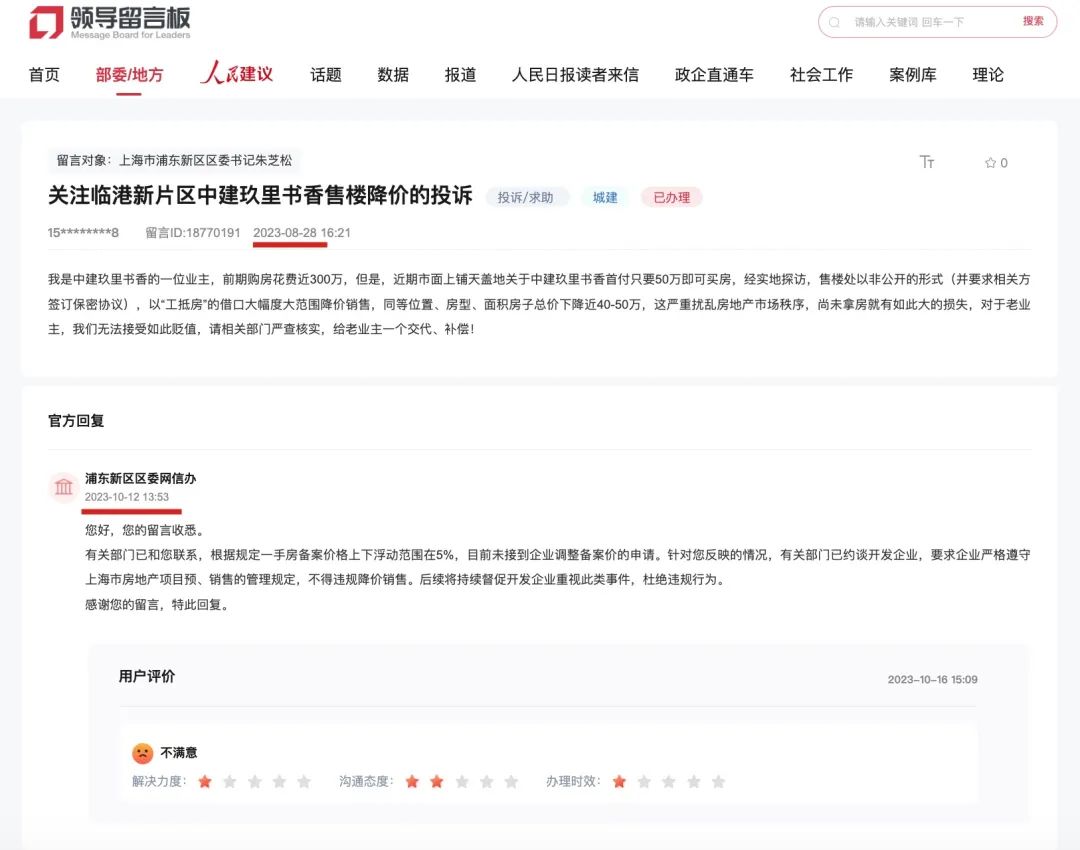Open the 首页 nav tab
The width and height of the screenshot is (1080, 850).
(44, 74)
